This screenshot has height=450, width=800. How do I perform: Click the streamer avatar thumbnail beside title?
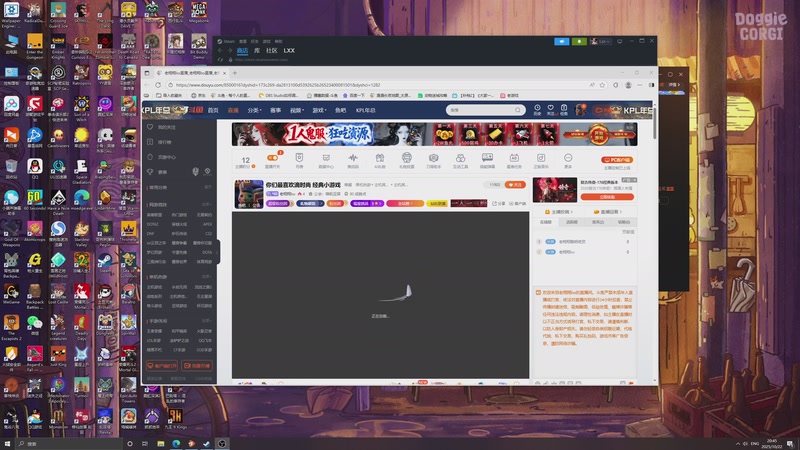[249, 194]
